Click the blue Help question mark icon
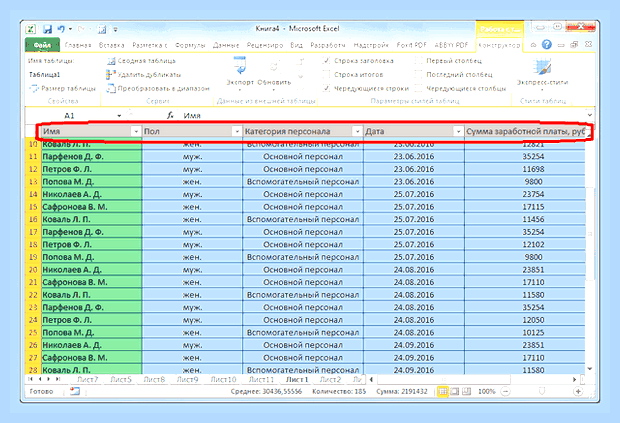This screenshot has height=423, width=620. click(546, 45)
